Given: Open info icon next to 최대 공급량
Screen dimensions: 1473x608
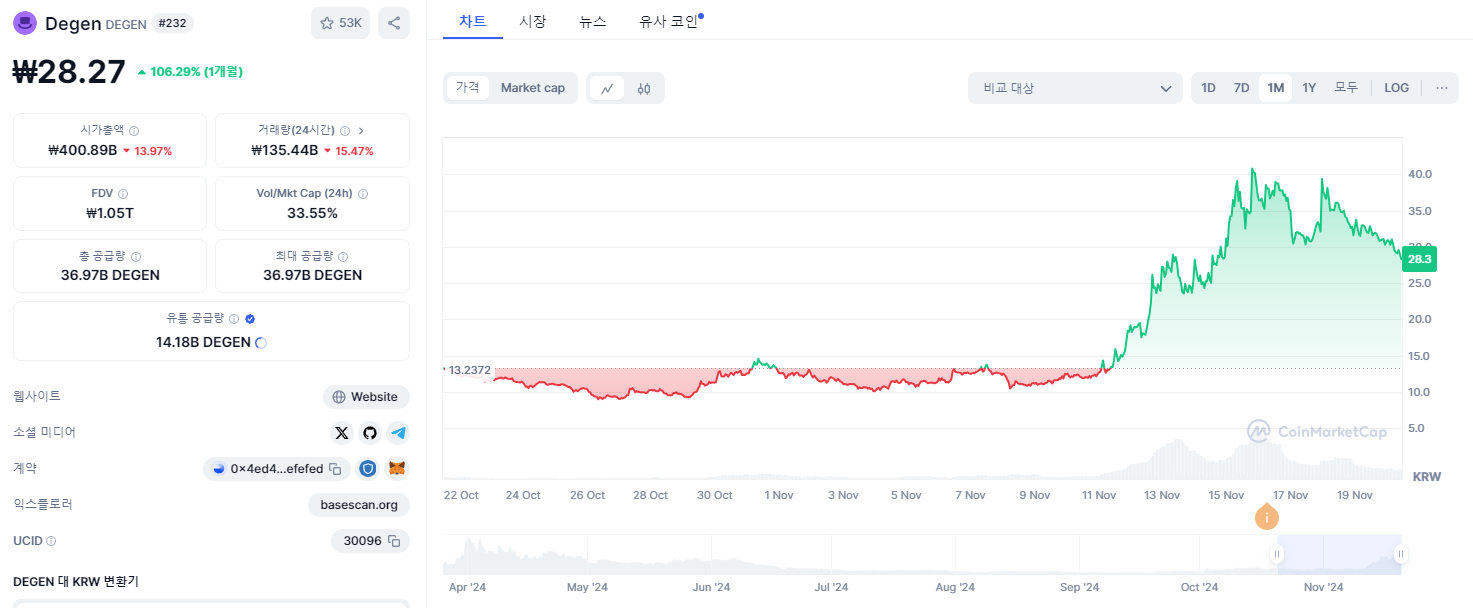Looking at the screenshot, I should tap(343, 256).
